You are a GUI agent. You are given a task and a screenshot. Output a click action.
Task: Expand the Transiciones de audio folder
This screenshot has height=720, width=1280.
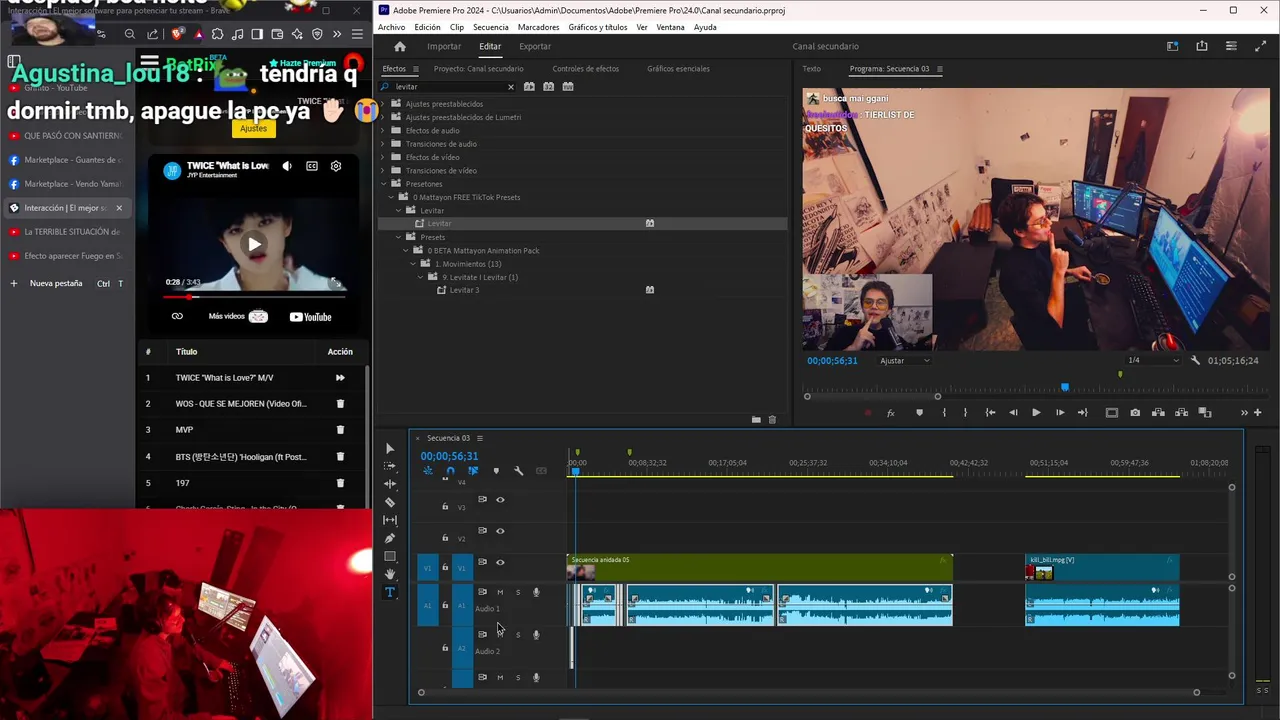pyautogui.click(x=383, y=144)
